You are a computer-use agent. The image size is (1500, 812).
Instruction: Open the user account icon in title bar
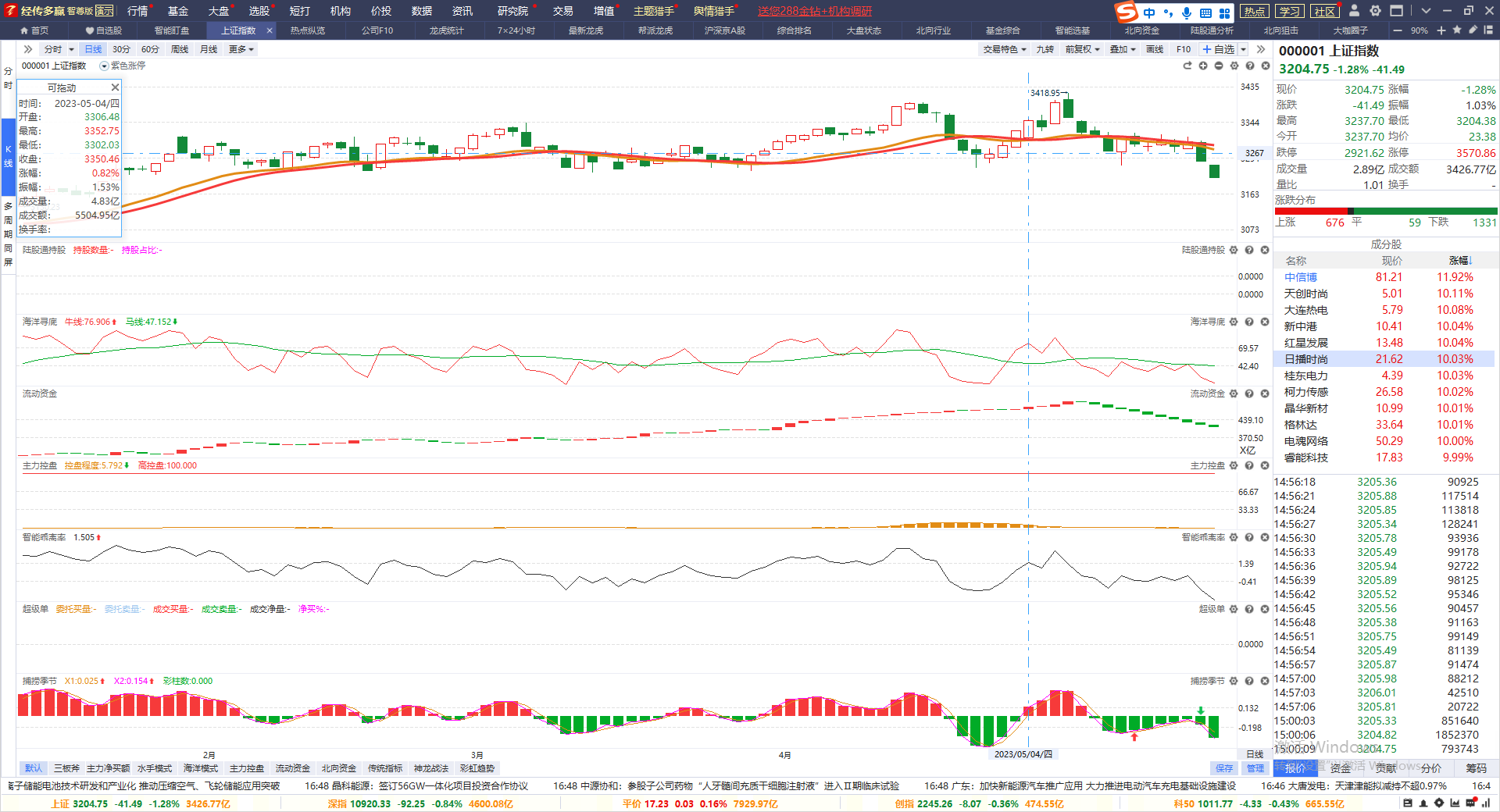(x=1354, y=11)
